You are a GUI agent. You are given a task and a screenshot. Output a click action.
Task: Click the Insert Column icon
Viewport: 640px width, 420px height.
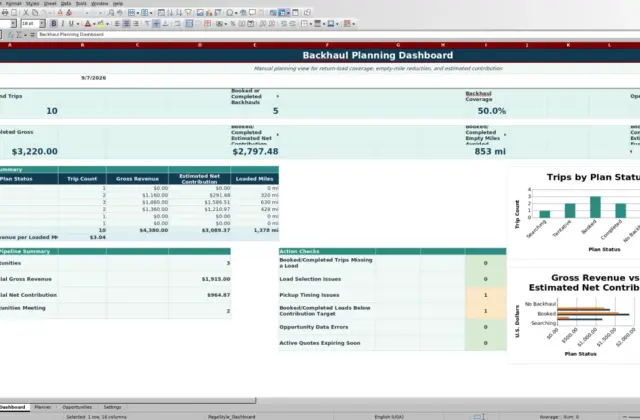click(x=144, y=13)
